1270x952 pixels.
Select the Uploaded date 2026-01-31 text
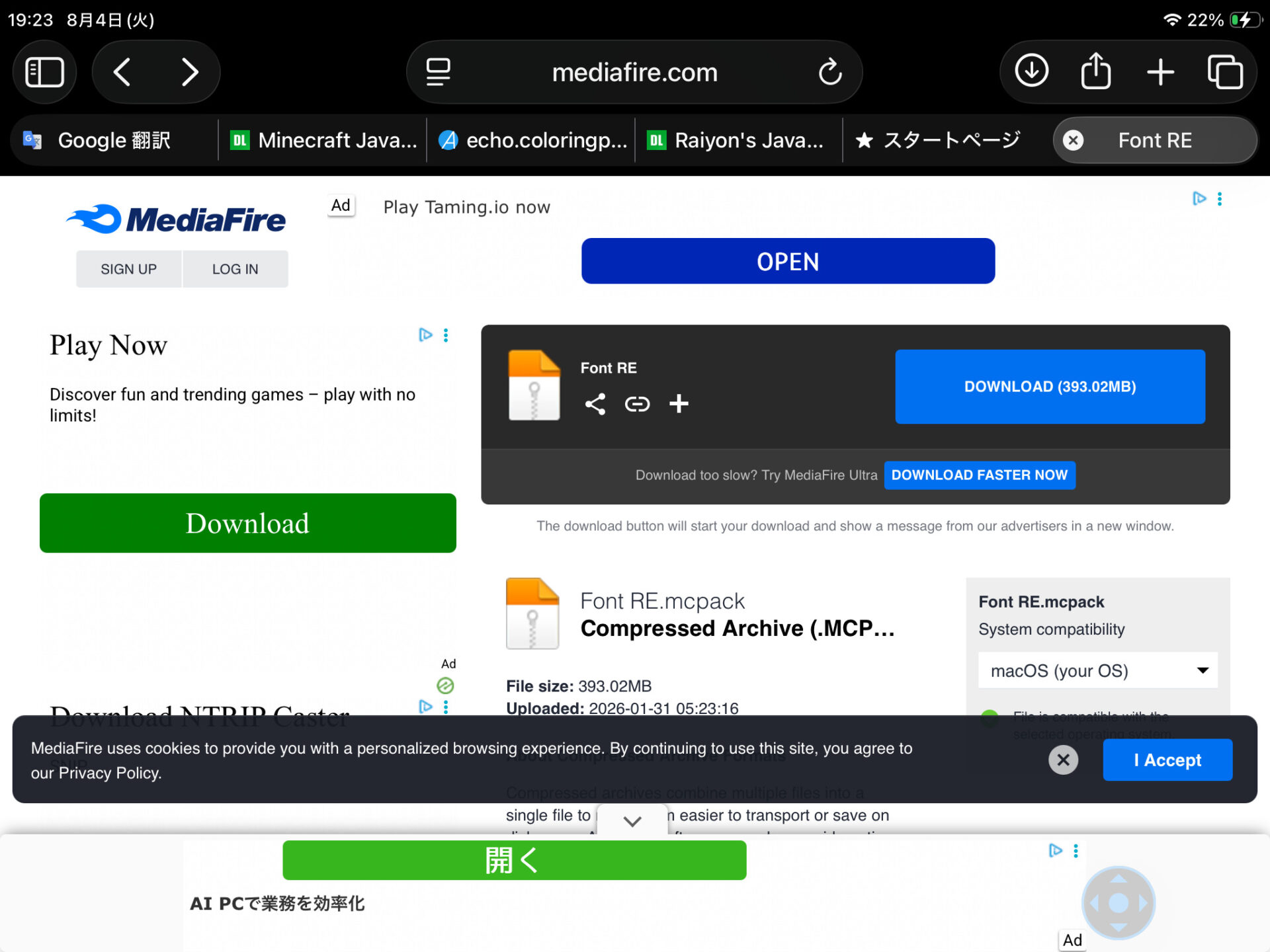622,709
